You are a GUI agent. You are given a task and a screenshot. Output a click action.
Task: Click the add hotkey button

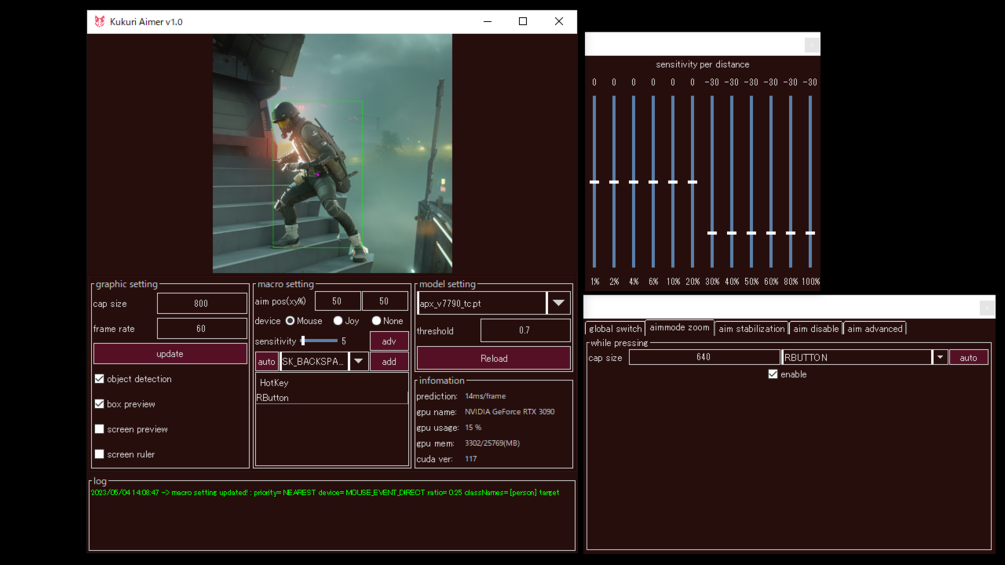coord(389,361)
